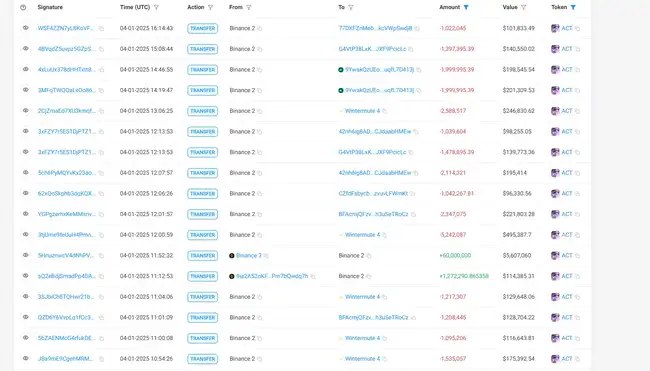Click ACT token icon in 12:00:59 row

pos(555,235)
